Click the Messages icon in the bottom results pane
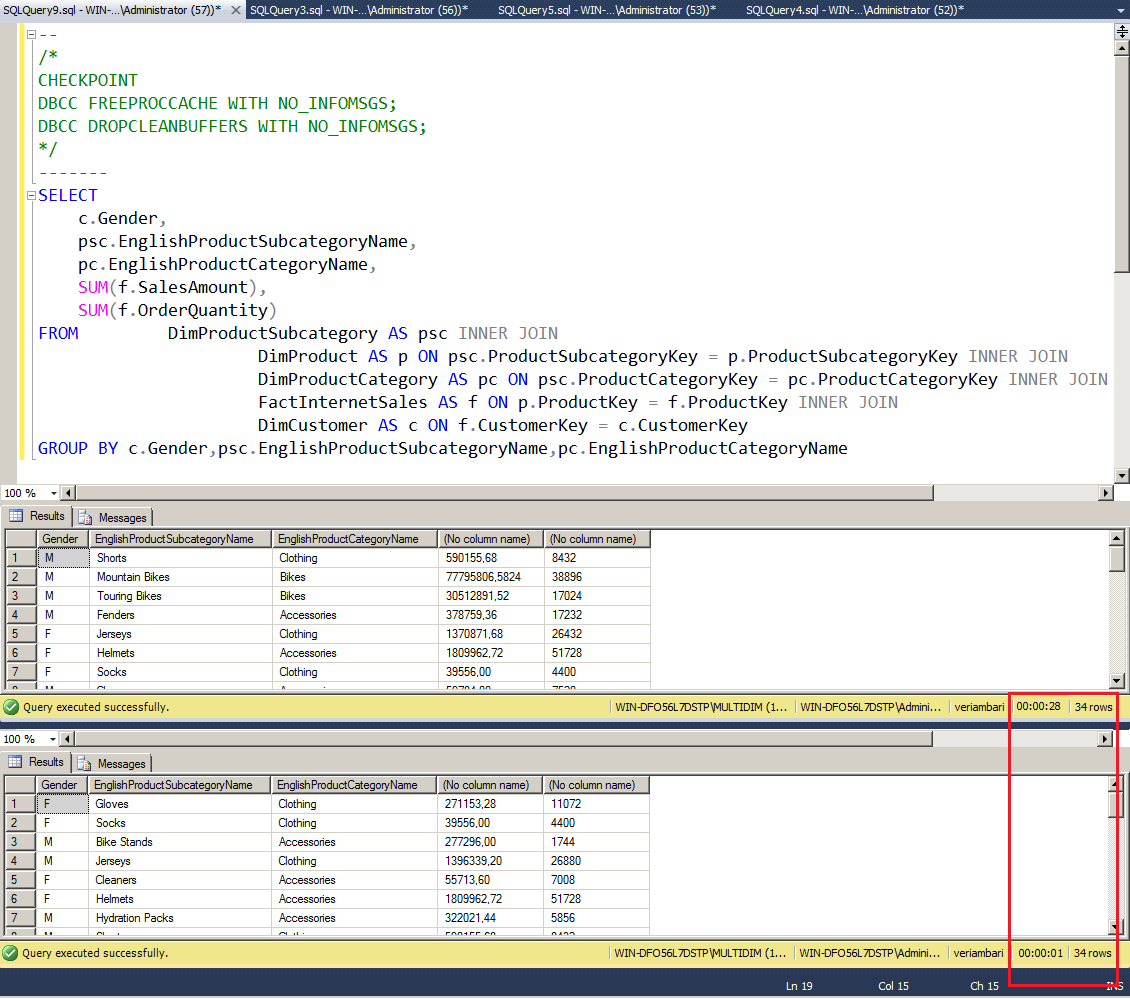This screenshot has width=1130, height=1000. click(84, 761)
